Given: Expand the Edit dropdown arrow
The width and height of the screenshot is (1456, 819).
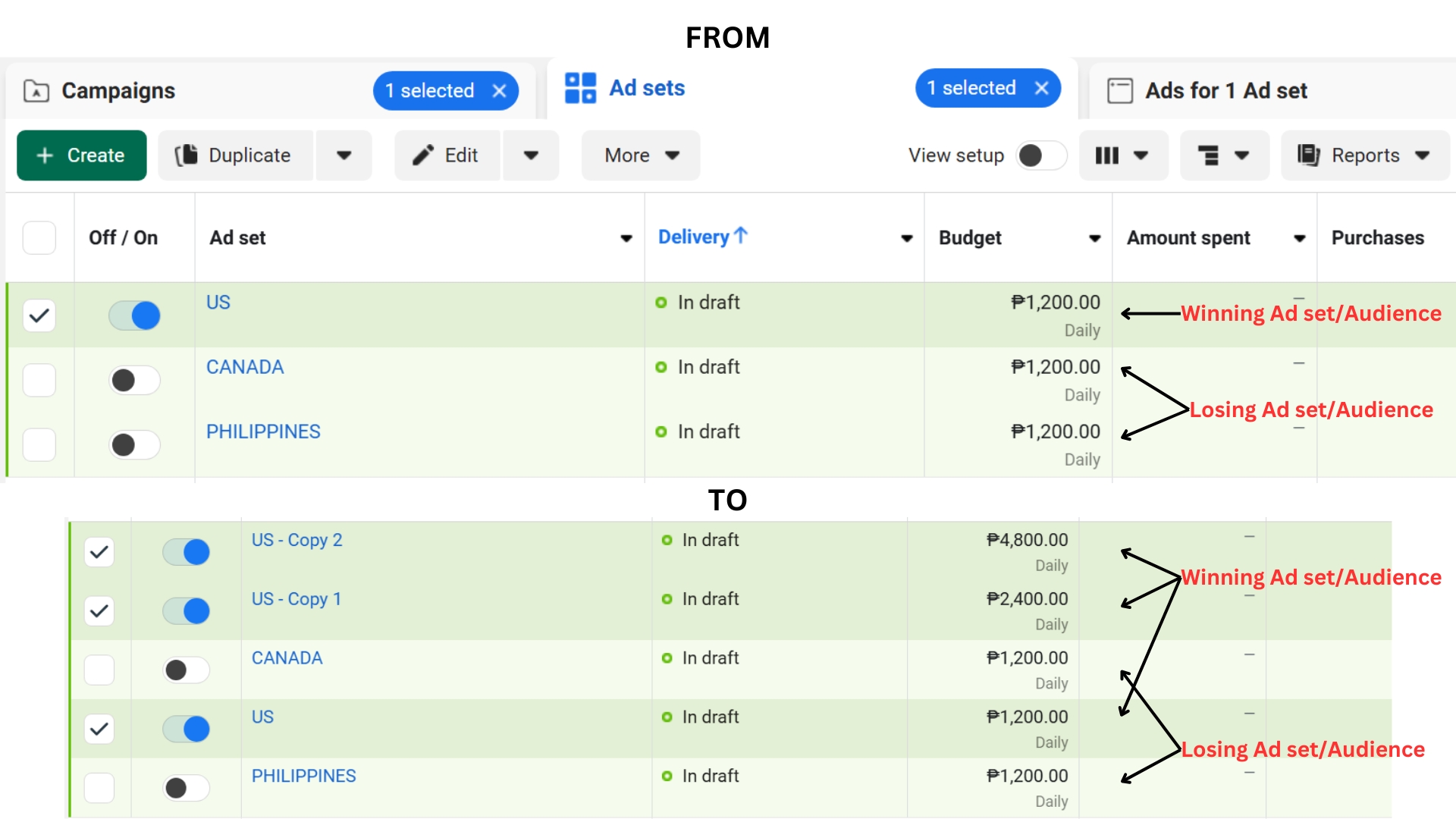Looking at the screenshot, I should 531,155.
